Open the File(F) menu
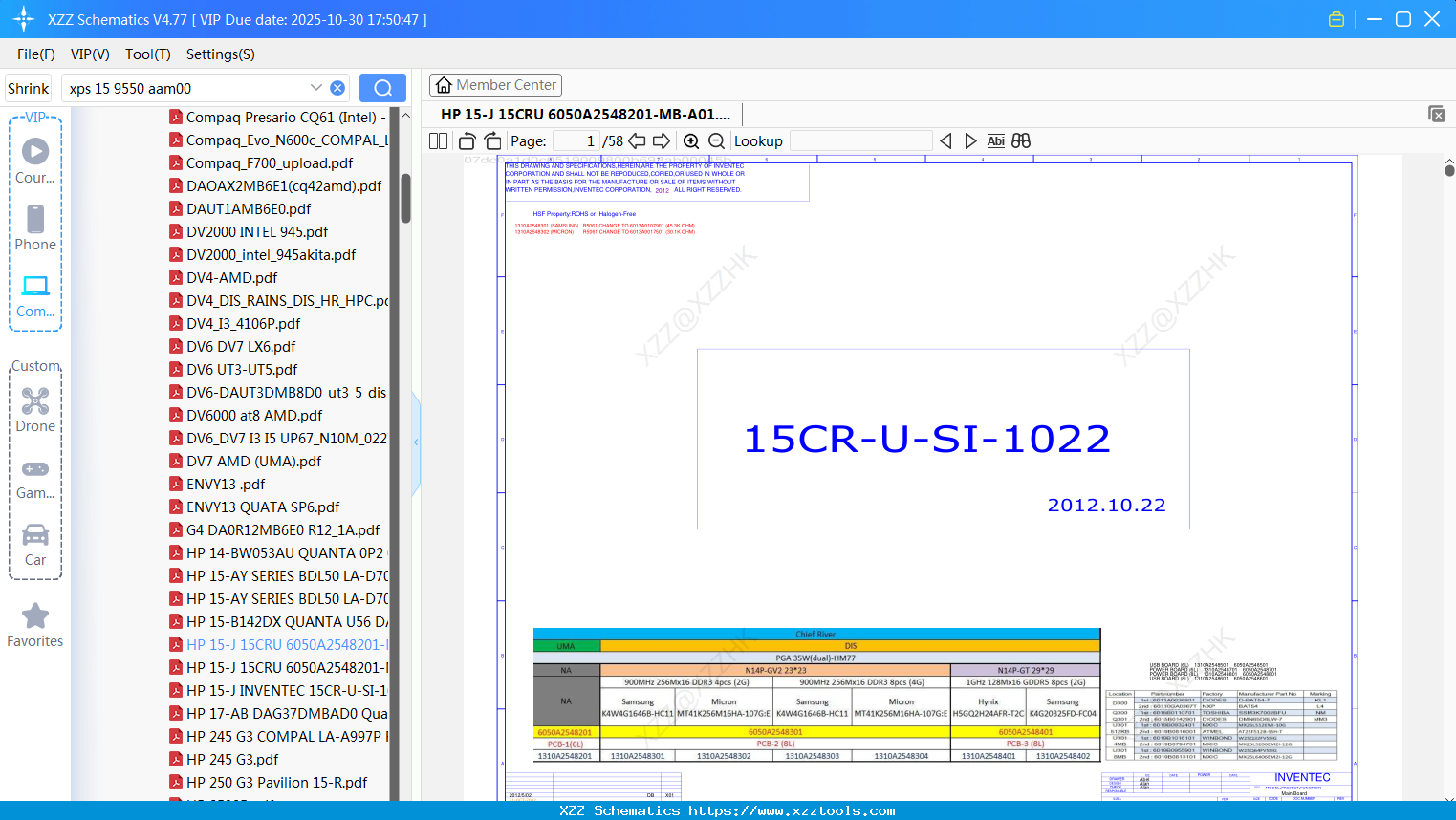Image resolution: width=1456 pixels, height=820 pixels. 36,54
